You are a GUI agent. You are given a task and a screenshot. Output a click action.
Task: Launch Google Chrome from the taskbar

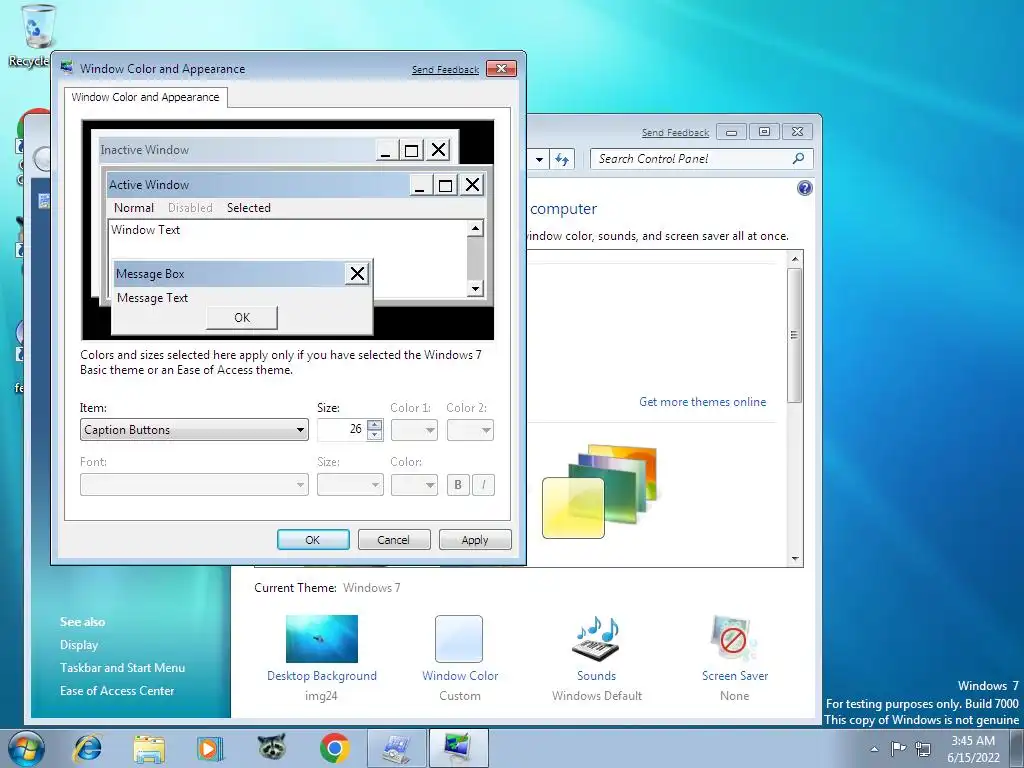(334, 748)
